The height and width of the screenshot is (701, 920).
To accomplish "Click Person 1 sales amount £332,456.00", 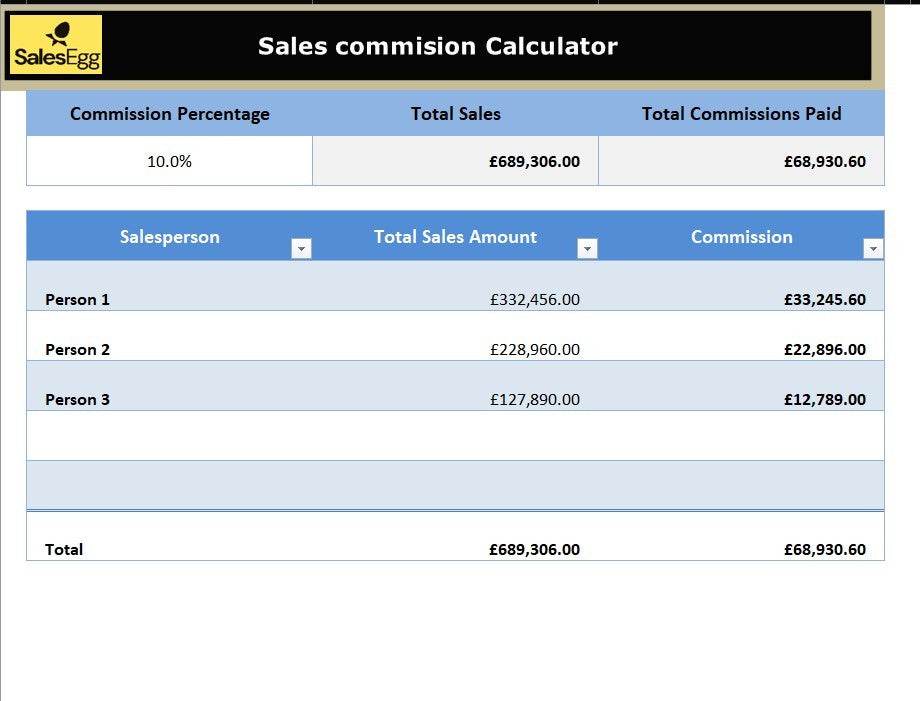I will pos(534,299).
